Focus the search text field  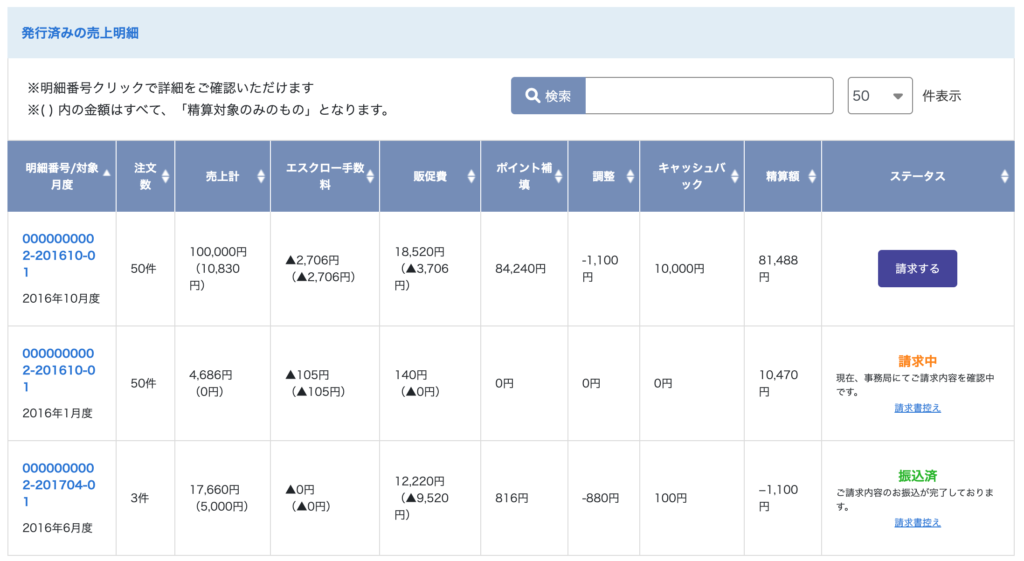point(709,96)
